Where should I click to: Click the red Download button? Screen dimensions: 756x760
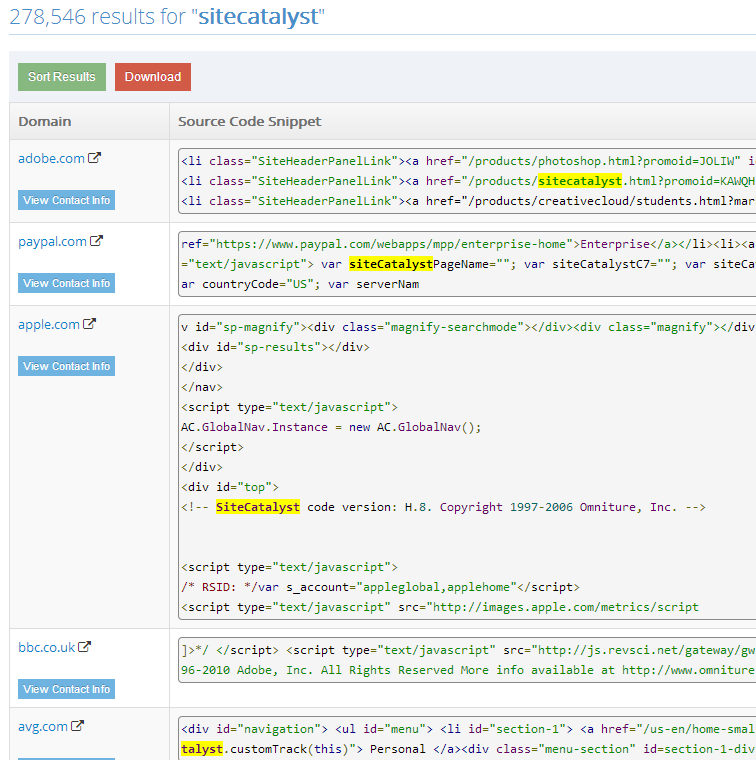point(153,77)
